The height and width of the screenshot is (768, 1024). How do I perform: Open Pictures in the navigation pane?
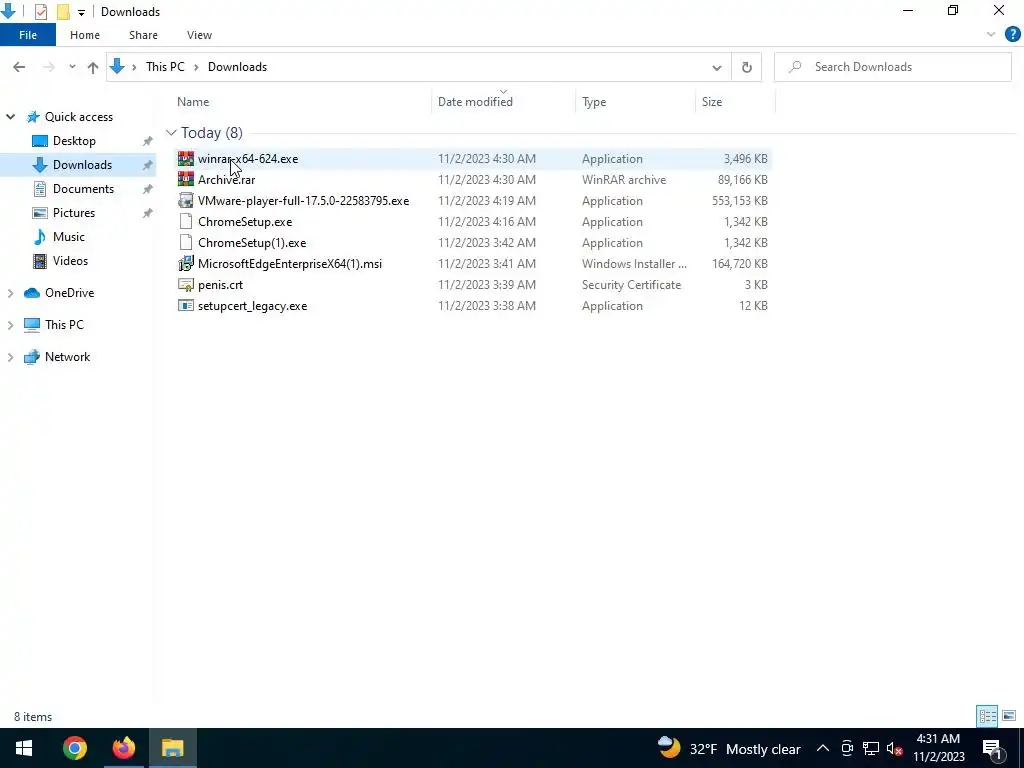[x=74, y=213]
